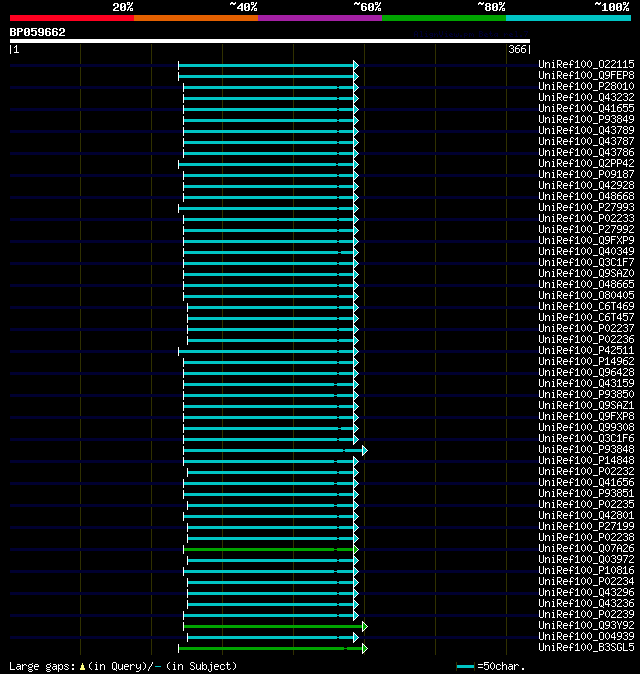Image resolution: width=640 pixels, height=674 pixels.
Task: Select label UniRef100_Q03972
Action: [586, 560]
